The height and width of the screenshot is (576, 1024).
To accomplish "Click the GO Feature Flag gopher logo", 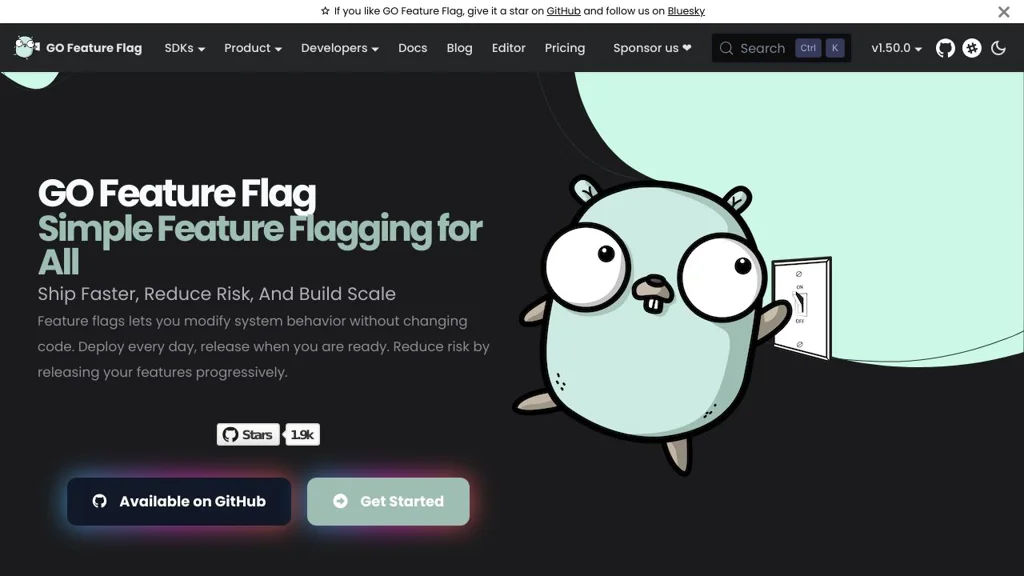I will (x=26, y=47).
